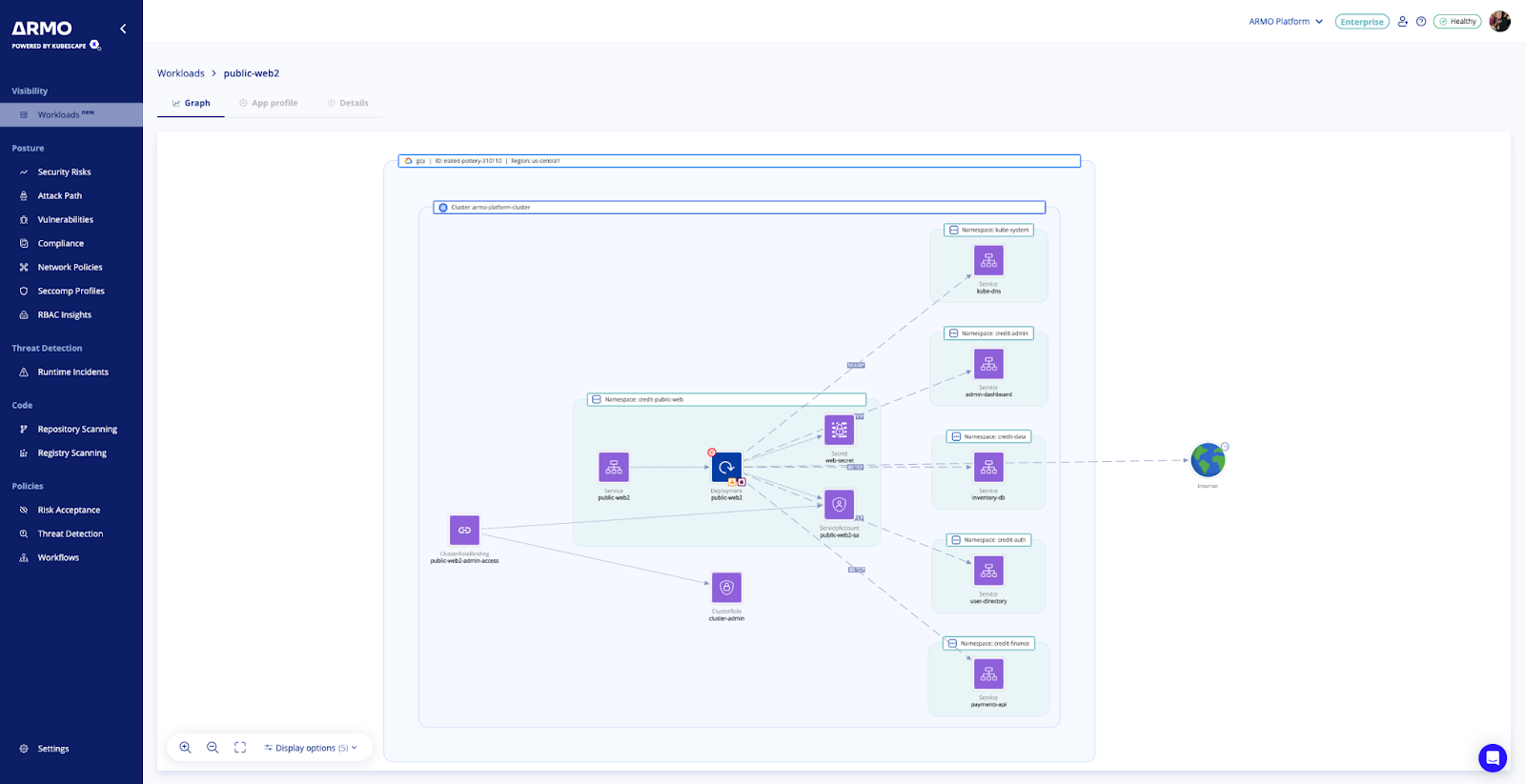This screenshot has height=784, width=1525.
Task: Zoom out of the graph
Action: [x=213, y=748]
